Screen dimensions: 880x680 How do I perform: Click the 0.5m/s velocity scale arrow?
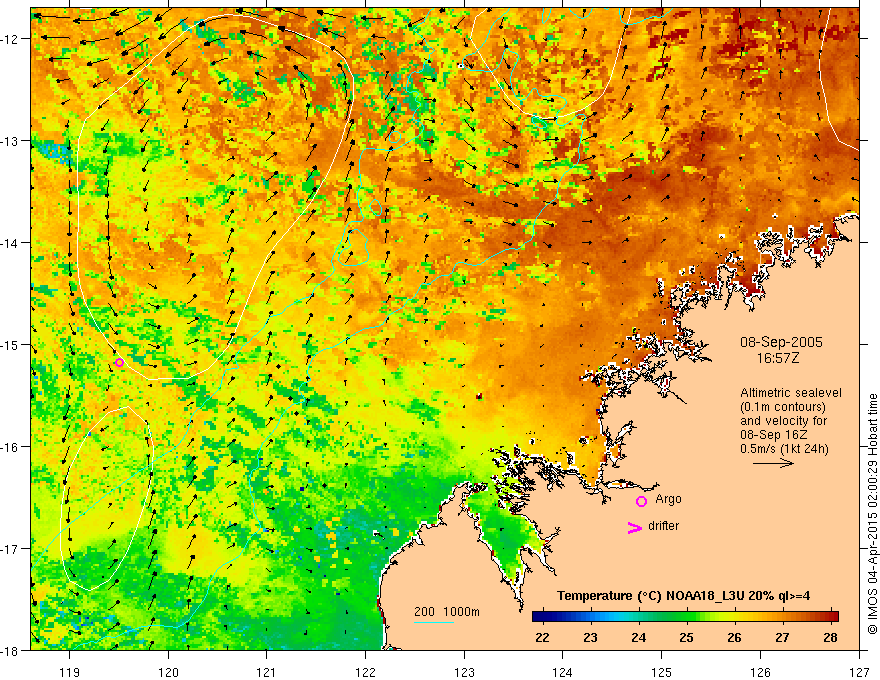773,463
